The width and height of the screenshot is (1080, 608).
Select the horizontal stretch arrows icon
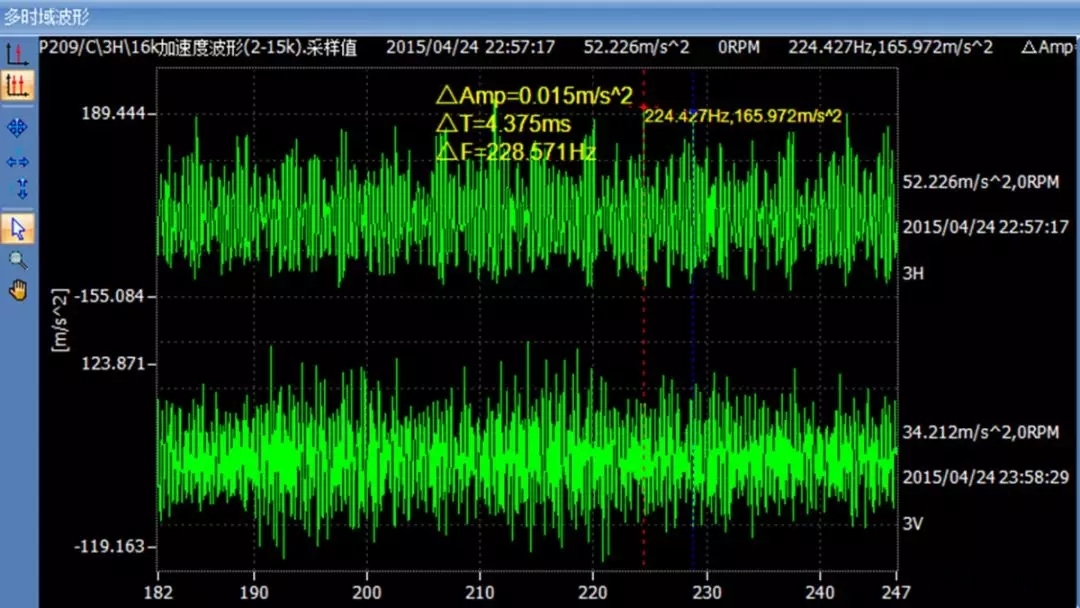point(17,161)
